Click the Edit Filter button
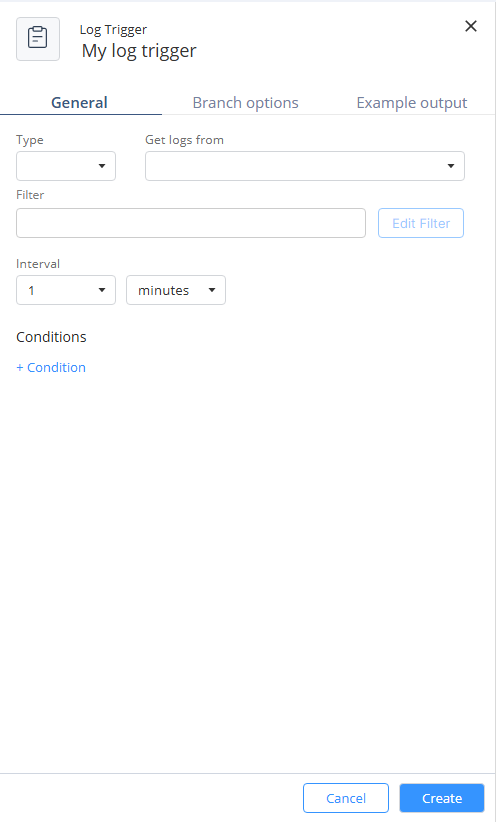This screenshot has height=822, width=496. tap(421, 223)
